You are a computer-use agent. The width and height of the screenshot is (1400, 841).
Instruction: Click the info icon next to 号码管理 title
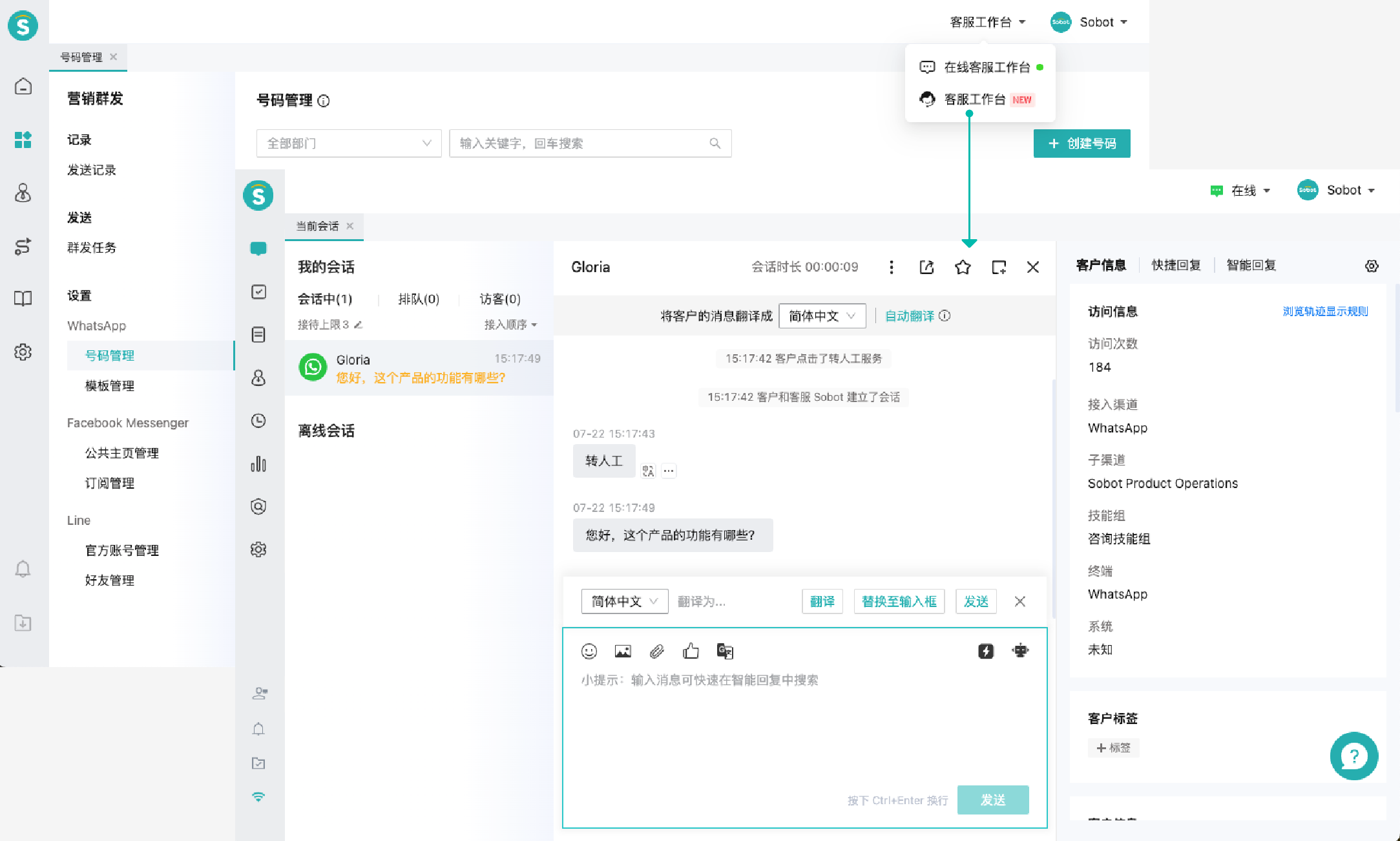[x=324, y=101]
